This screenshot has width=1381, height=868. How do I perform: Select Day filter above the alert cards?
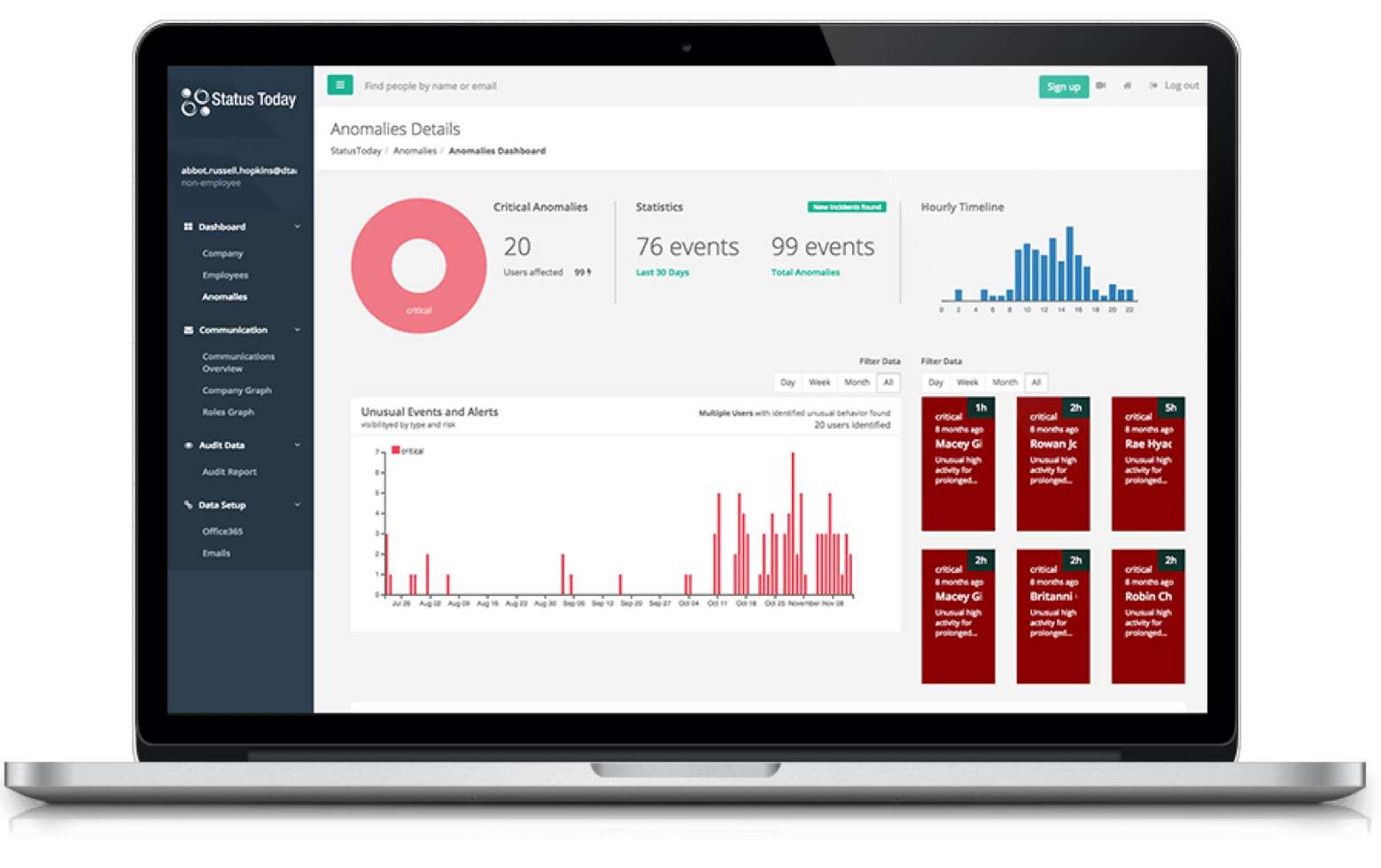935,383
